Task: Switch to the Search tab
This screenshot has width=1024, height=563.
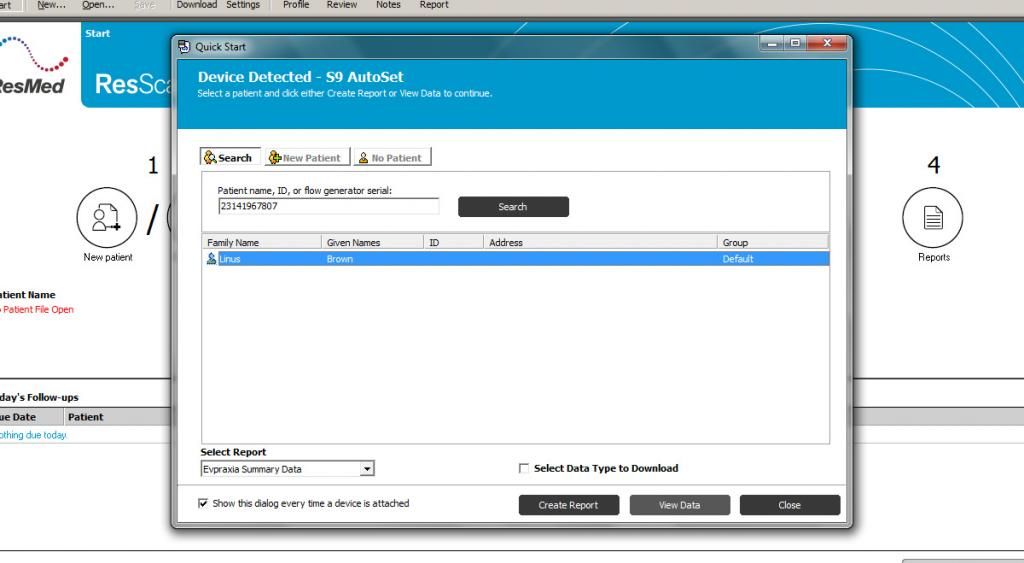Action: [x=229, y=157]
